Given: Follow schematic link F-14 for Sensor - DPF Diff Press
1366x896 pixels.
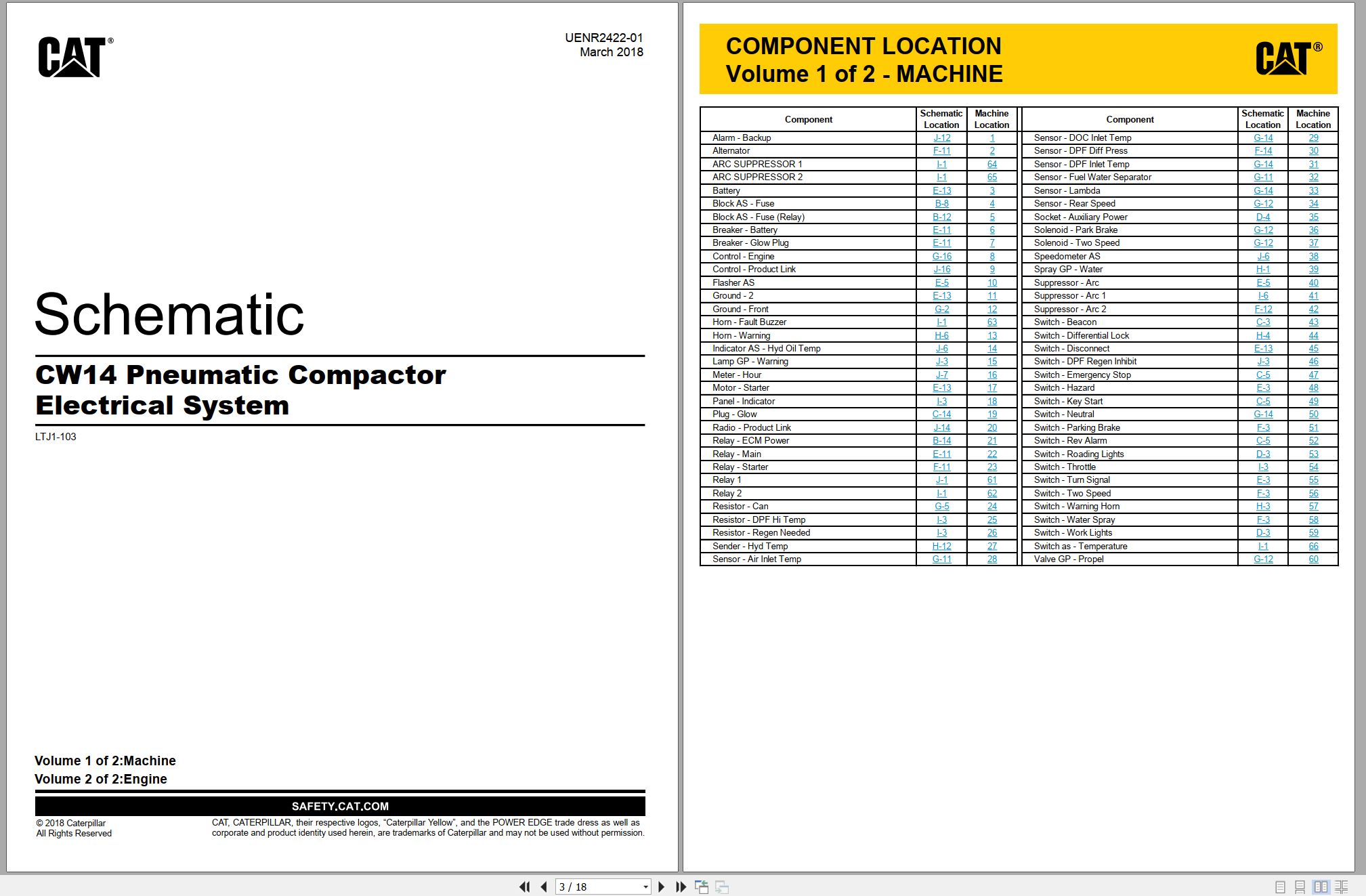Looking at the screenshot, I should tap(1263, 151).
